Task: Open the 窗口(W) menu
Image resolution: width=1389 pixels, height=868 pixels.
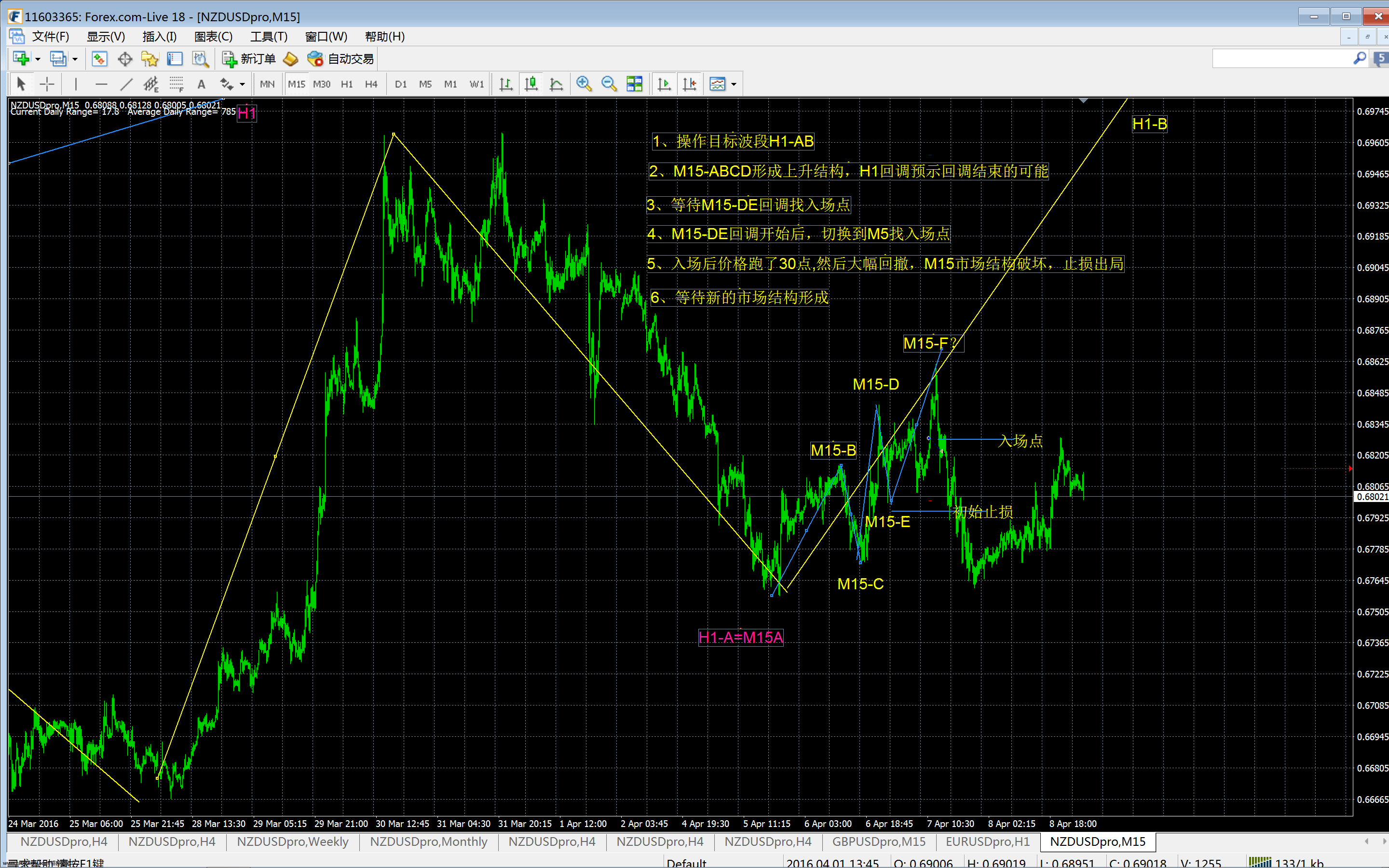Action: click(326, 37)
